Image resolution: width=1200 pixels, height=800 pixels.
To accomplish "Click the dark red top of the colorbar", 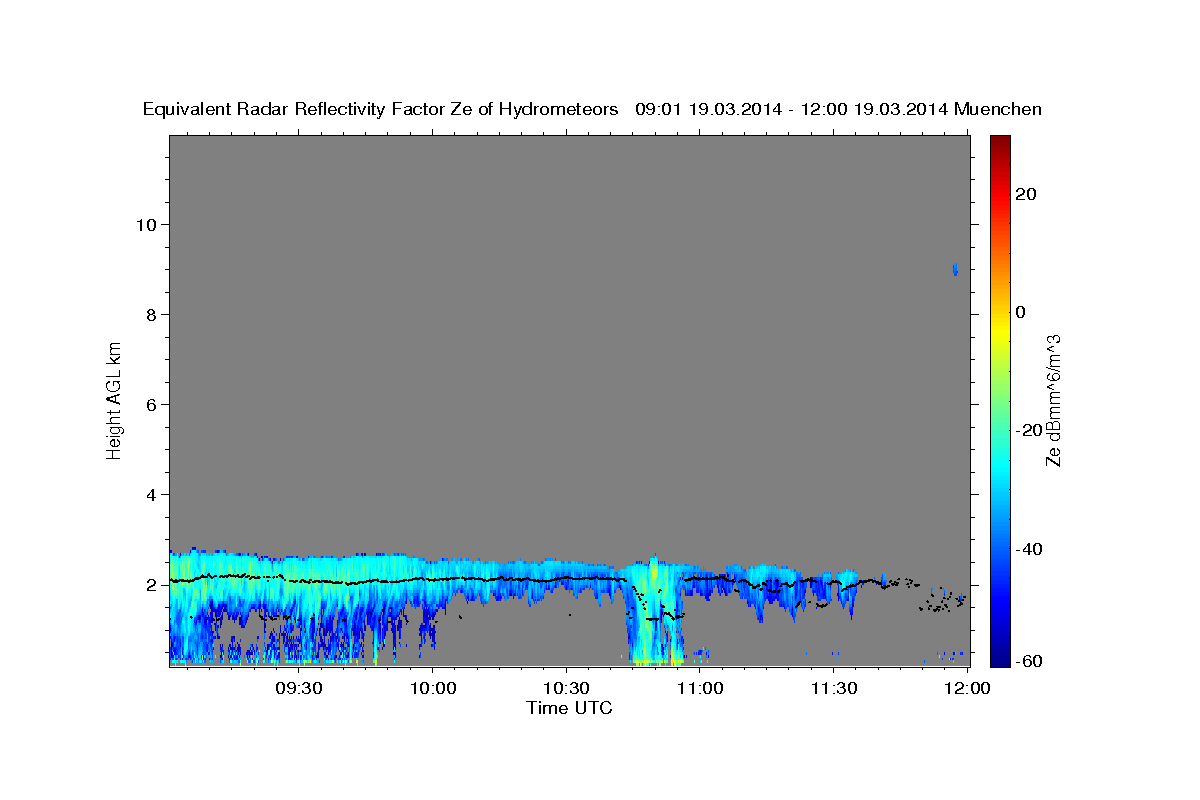I will [x=999, y=145].
